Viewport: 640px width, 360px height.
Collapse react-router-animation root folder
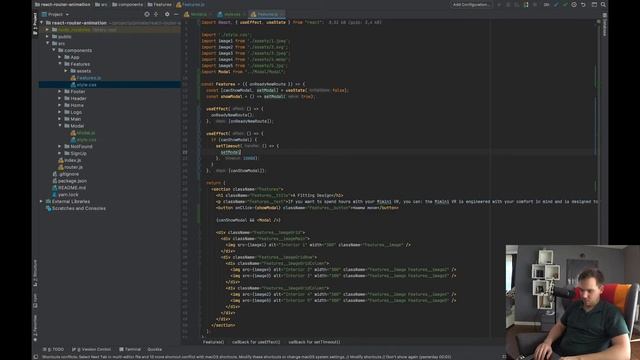(x=41, y=23)
